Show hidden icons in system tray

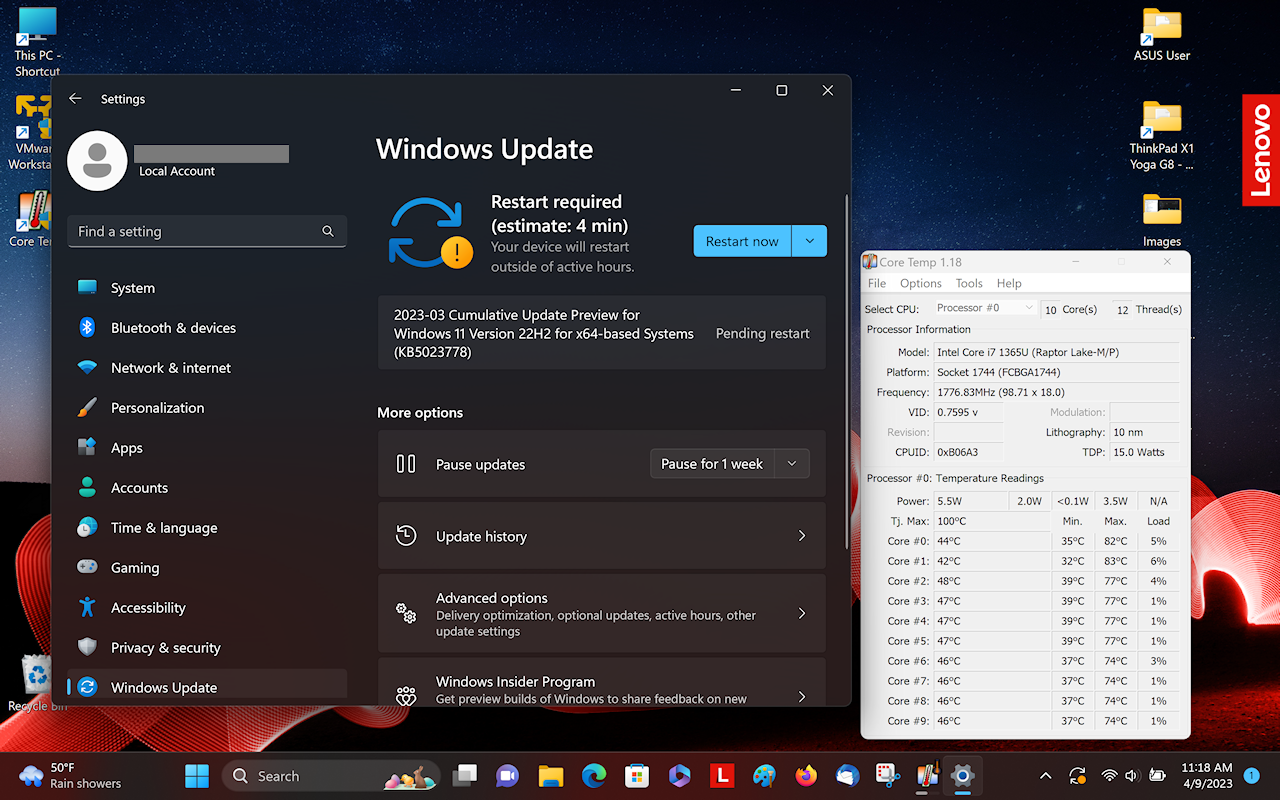point(1046,776)
